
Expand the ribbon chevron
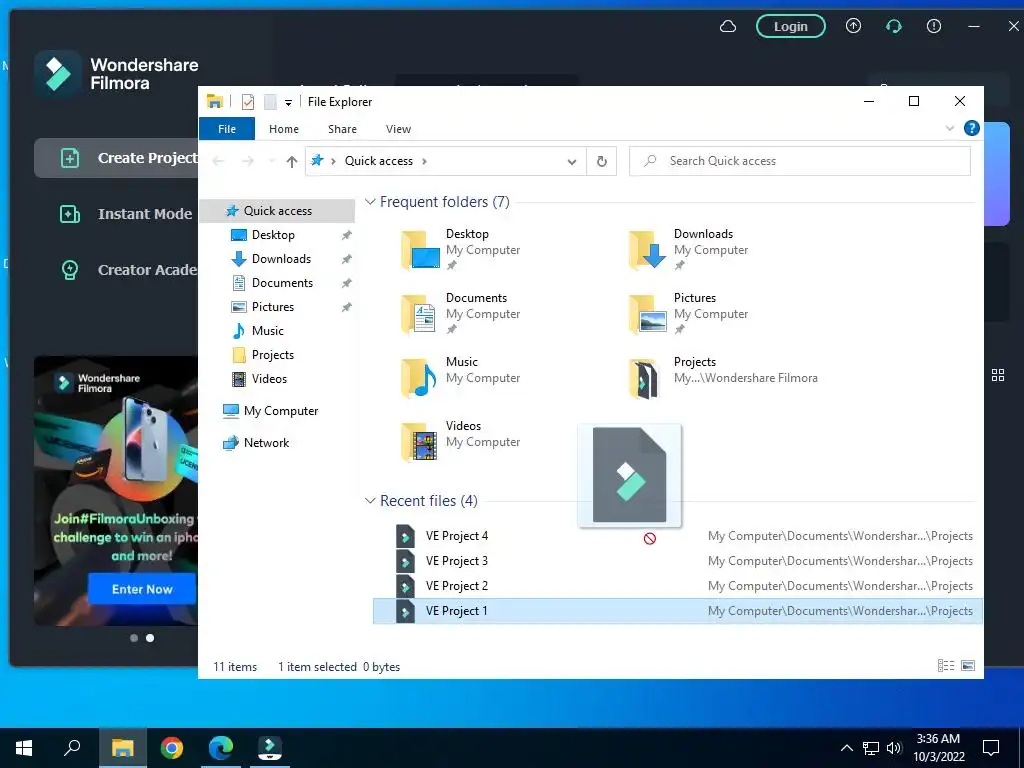pyautogui.click(x=950, y=129)
